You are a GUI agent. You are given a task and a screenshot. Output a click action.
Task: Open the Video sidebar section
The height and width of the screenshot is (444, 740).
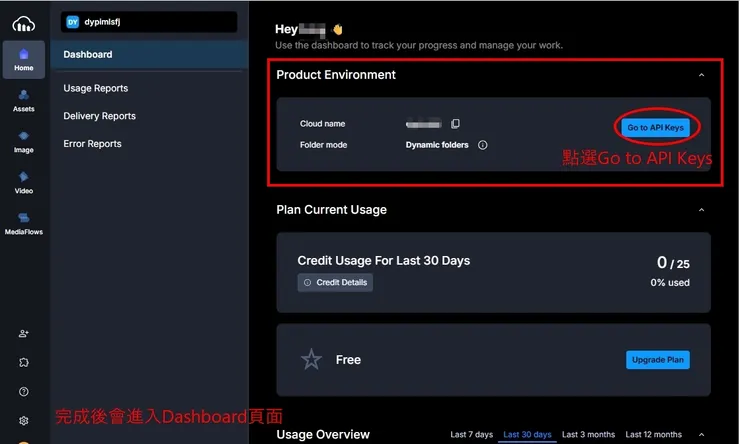coord(24,183)
